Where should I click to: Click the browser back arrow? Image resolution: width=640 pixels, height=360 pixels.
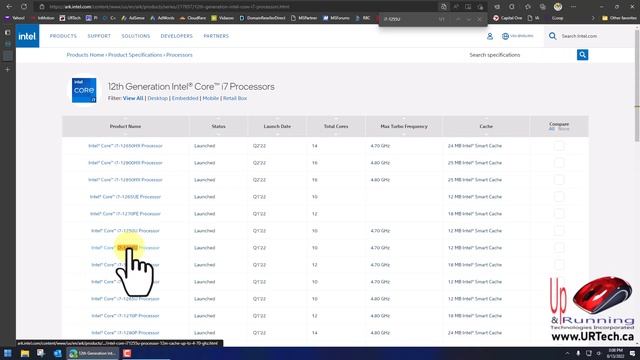click(9, 7)
